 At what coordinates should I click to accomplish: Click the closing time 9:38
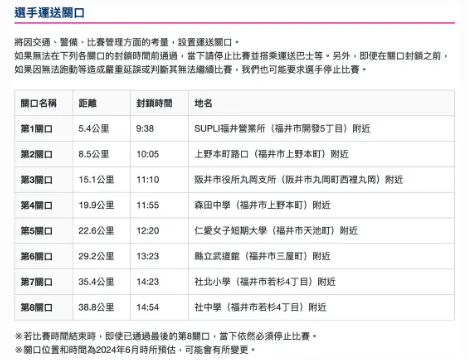coord(145,129)
